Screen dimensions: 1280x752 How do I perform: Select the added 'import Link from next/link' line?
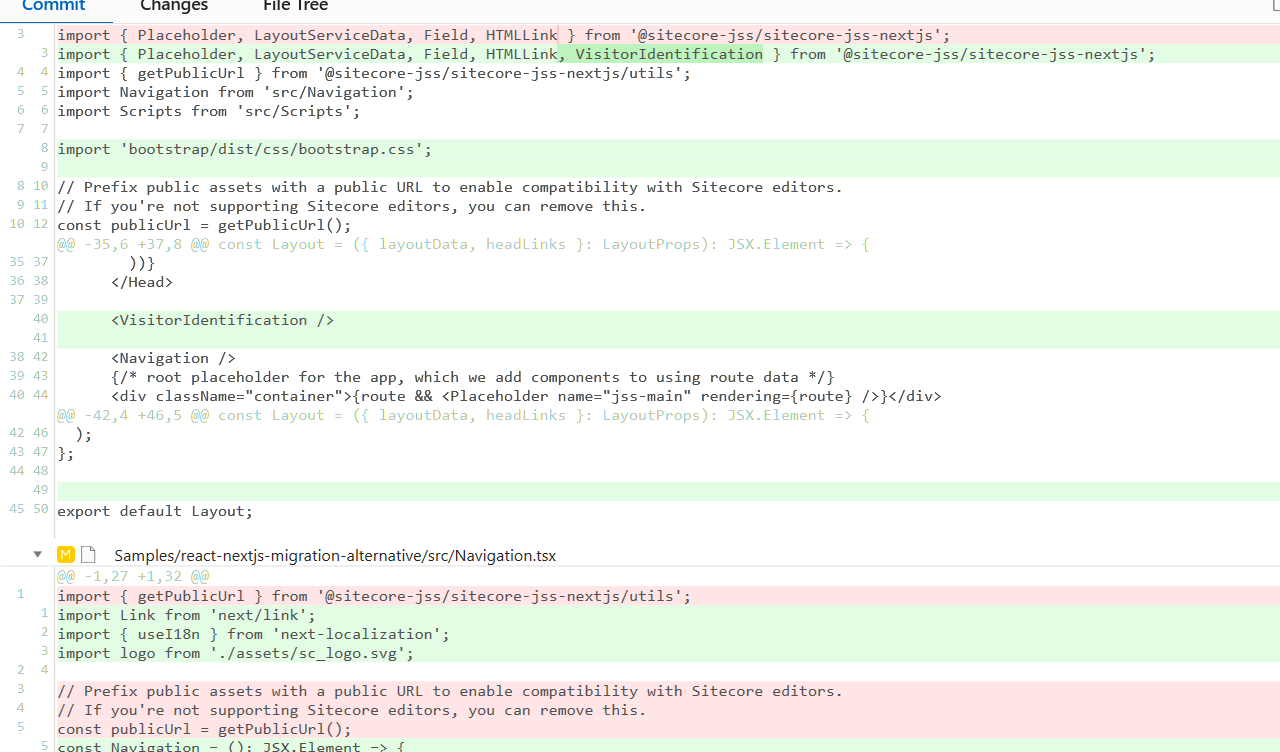[x=186, y=615]
